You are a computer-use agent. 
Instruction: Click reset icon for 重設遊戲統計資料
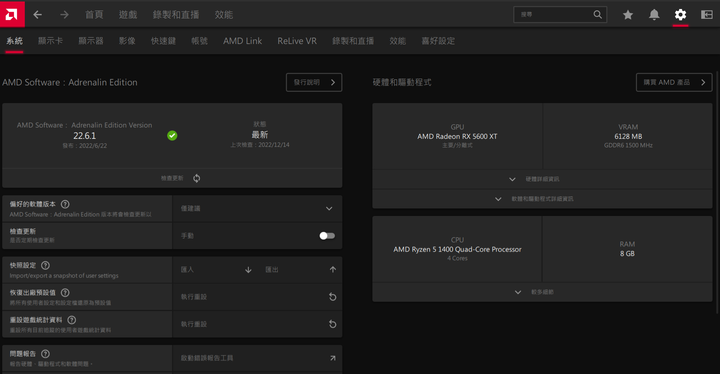[x=332, y=324]
